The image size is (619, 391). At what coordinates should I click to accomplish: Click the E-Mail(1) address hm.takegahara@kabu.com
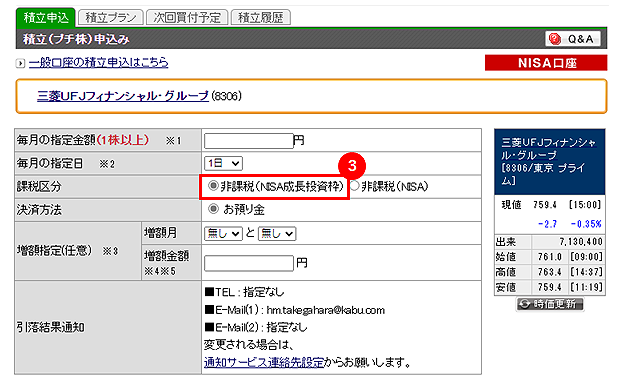pyautogui.click(x=325, y=310)
